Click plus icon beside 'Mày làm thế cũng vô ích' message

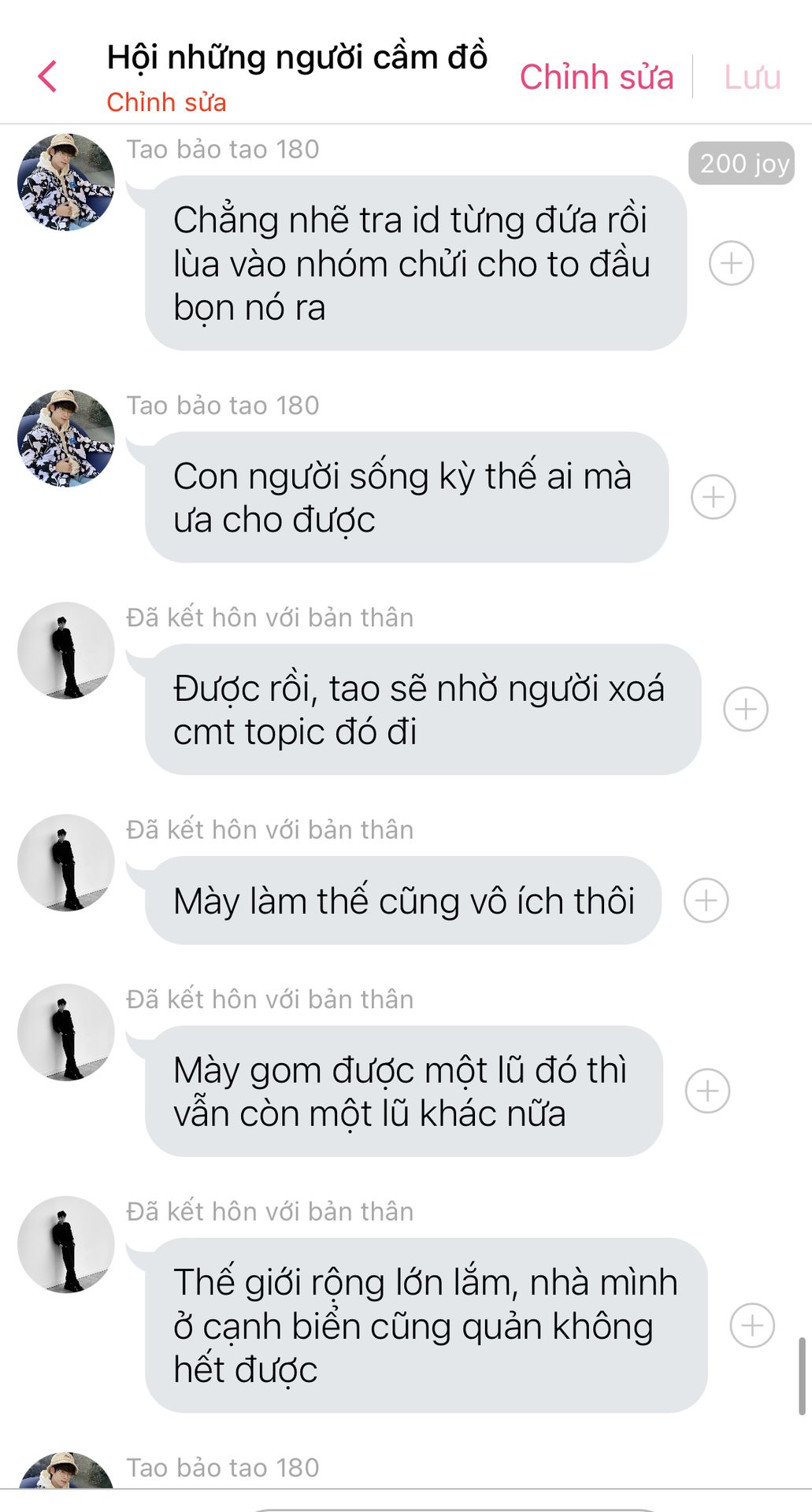pos(706,900)
